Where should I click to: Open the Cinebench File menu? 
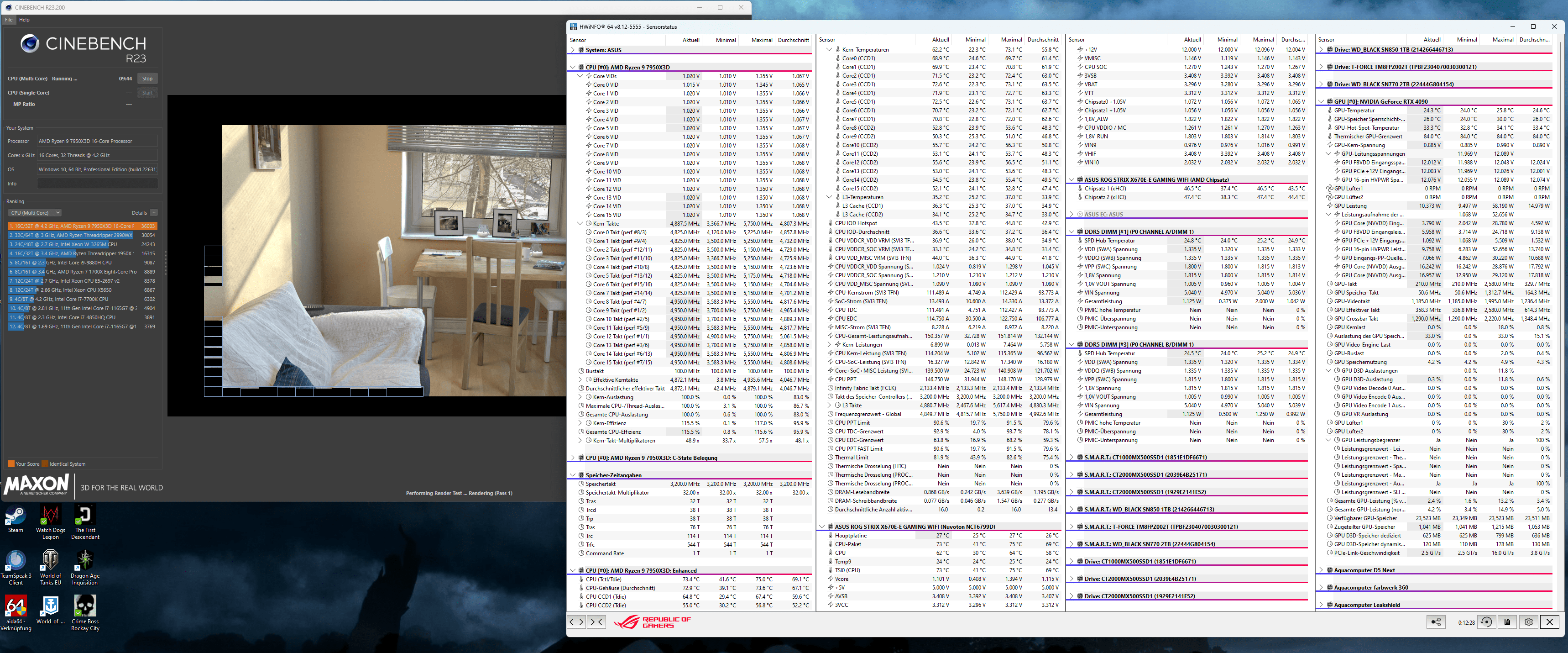(x=9, y=20)
